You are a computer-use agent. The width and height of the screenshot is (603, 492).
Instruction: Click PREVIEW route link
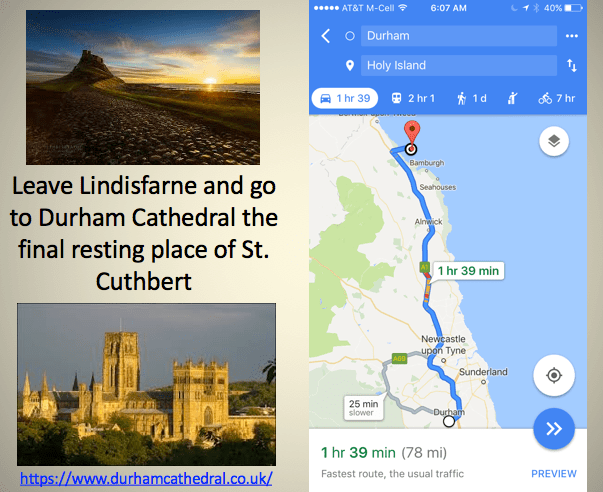[x=553, y=473]
